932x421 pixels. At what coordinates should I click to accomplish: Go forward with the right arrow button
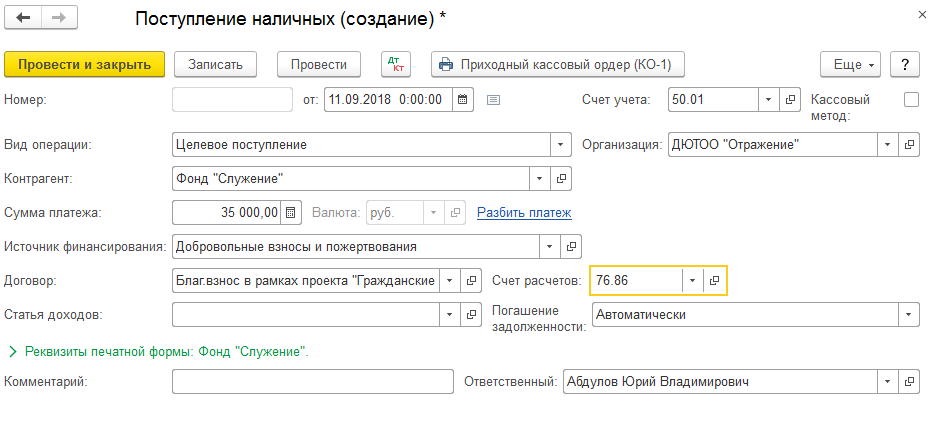[x=59, y=18]
